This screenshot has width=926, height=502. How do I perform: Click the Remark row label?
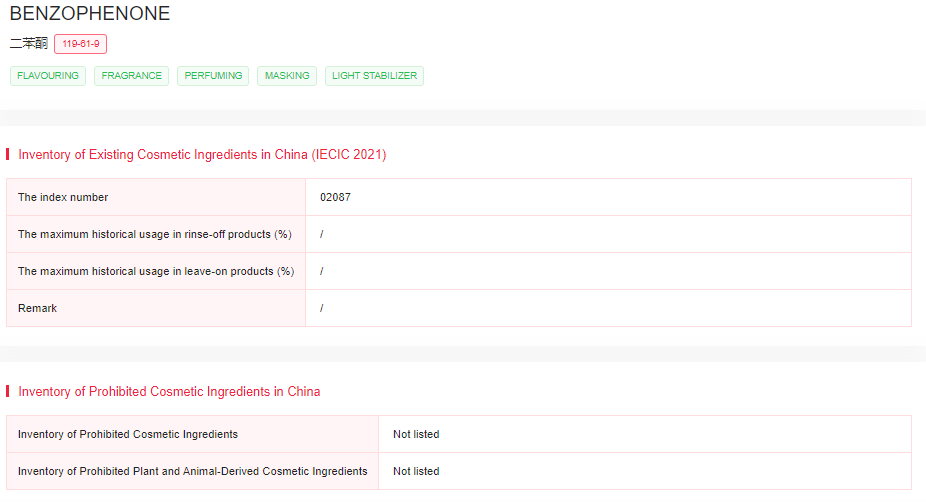[x=37, y=308]
